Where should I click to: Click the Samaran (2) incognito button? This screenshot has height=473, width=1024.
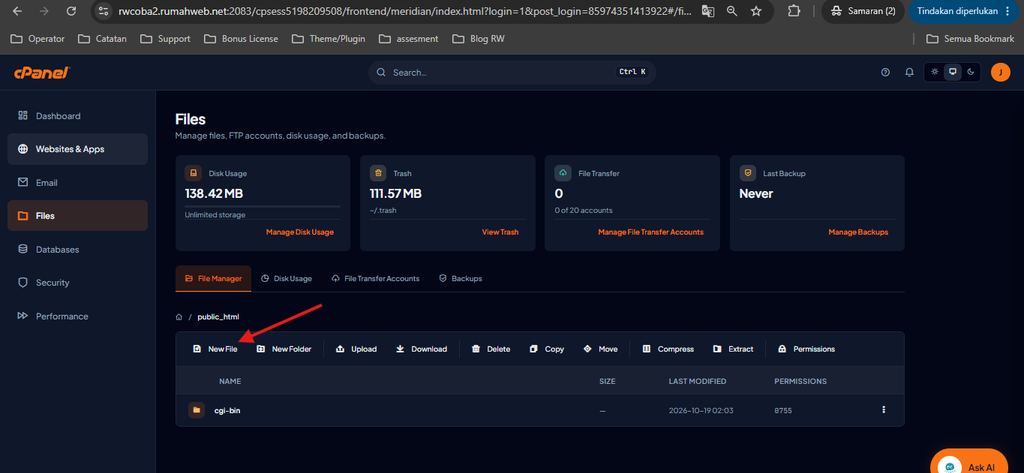pos(863,11)
